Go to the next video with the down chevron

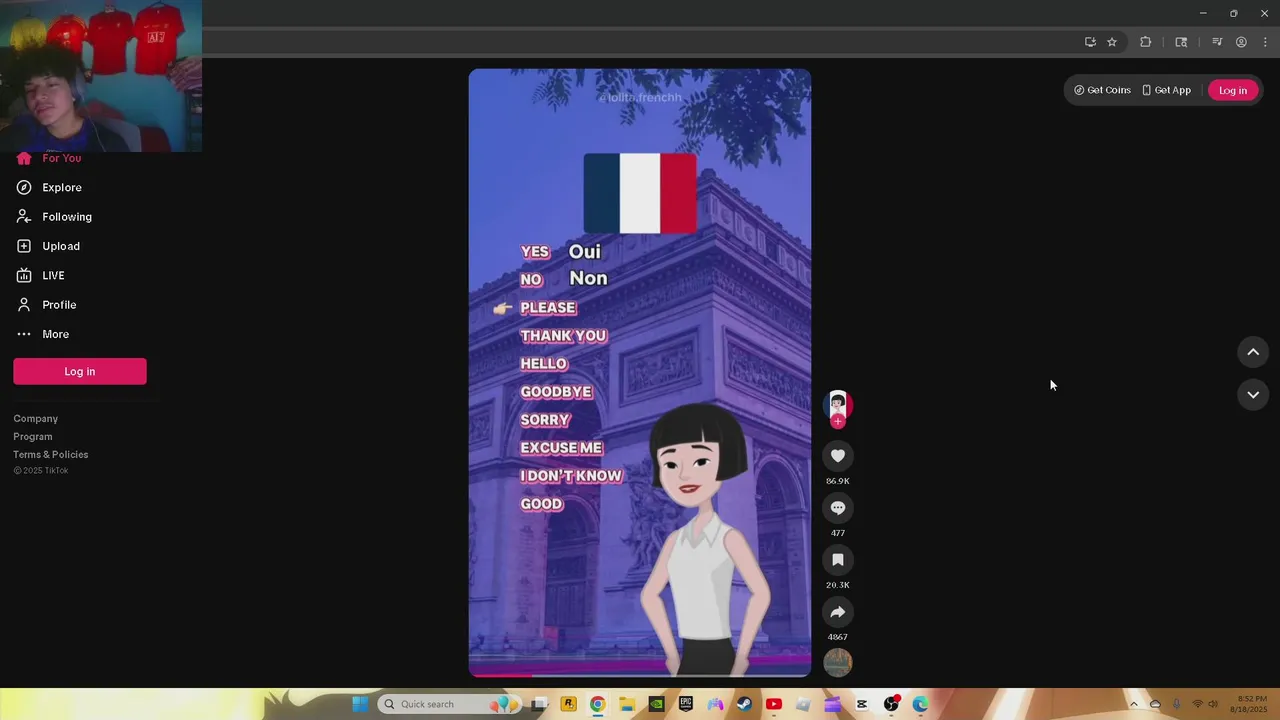tap(1253, 395)
